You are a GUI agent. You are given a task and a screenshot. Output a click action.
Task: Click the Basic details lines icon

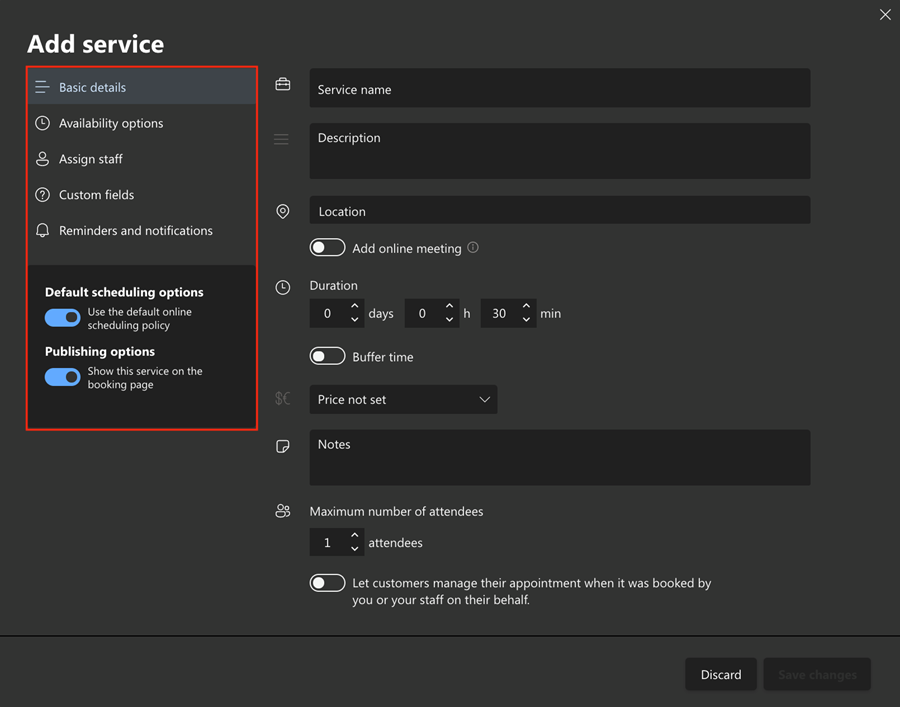point(42,87)
